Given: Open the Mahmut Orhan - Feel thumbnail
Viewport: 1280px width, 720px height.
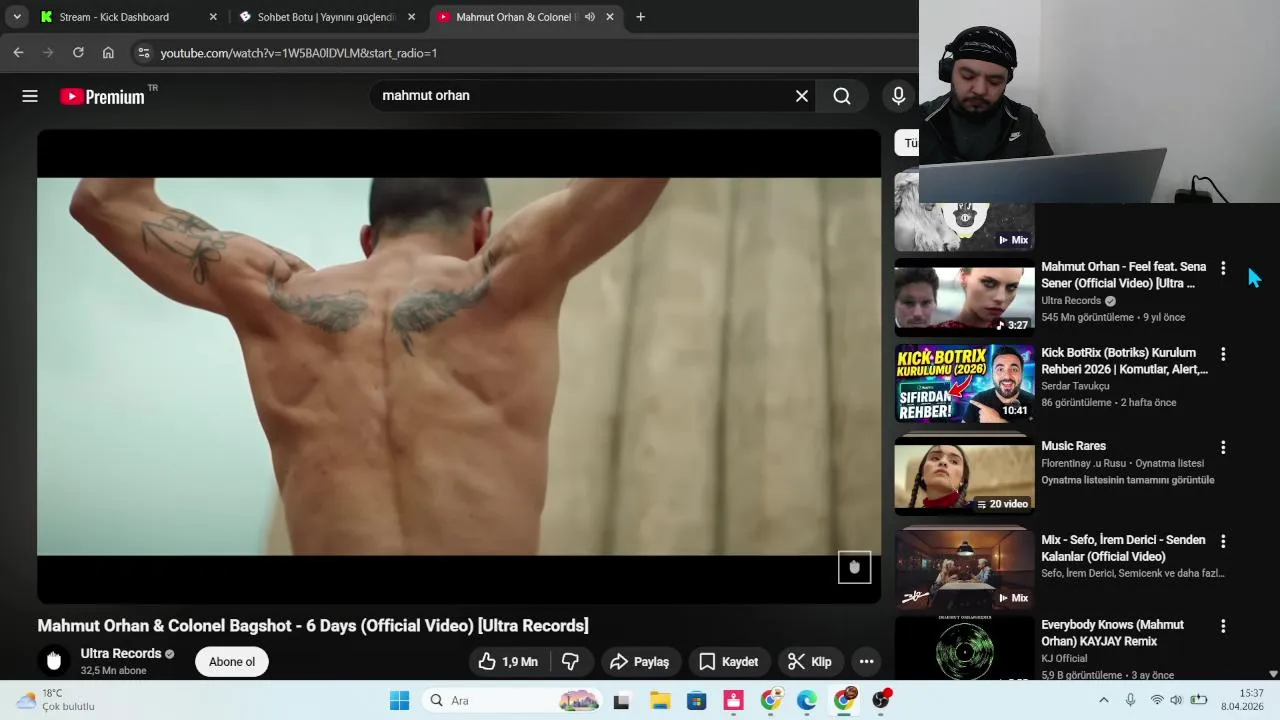Looking at the screenshot, I should [x=964, y=297].
